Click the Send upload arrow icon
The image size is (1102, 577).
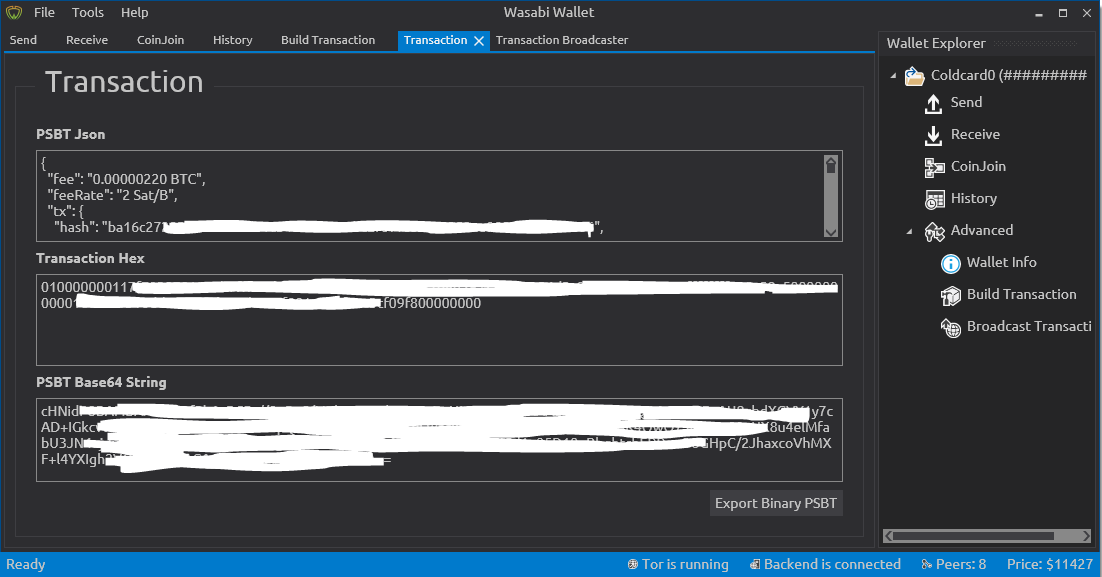[933, 103]
